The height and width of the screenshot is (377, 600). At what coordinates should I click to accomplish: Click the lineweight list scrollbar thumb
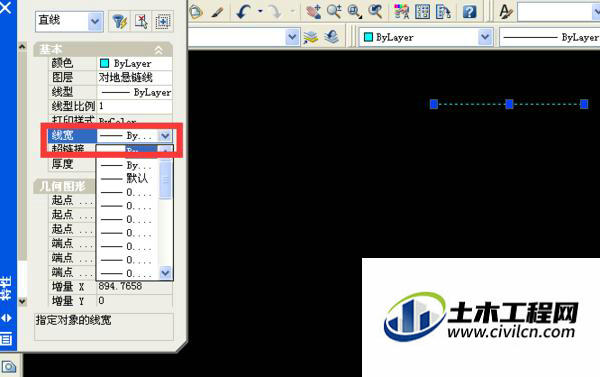tap(165, 180)
